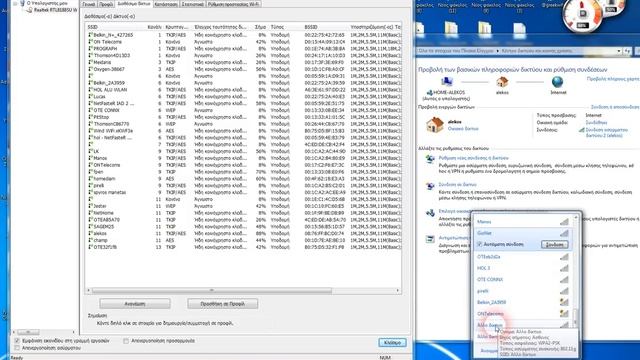Click the troubleshoot problems icon
The height and width of the screenshot is (360, 640).
[430, 239]
